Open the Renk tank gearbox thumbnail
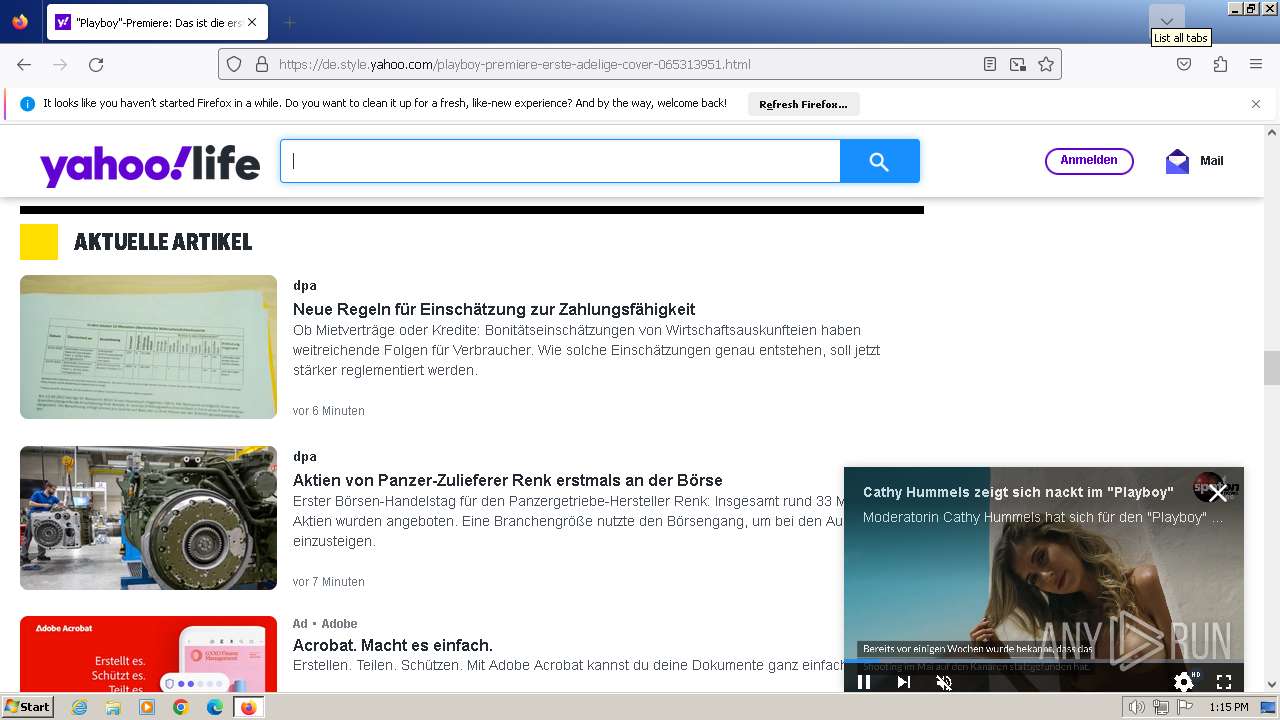This screenshot has width=1280, height=720. (148, 518)
